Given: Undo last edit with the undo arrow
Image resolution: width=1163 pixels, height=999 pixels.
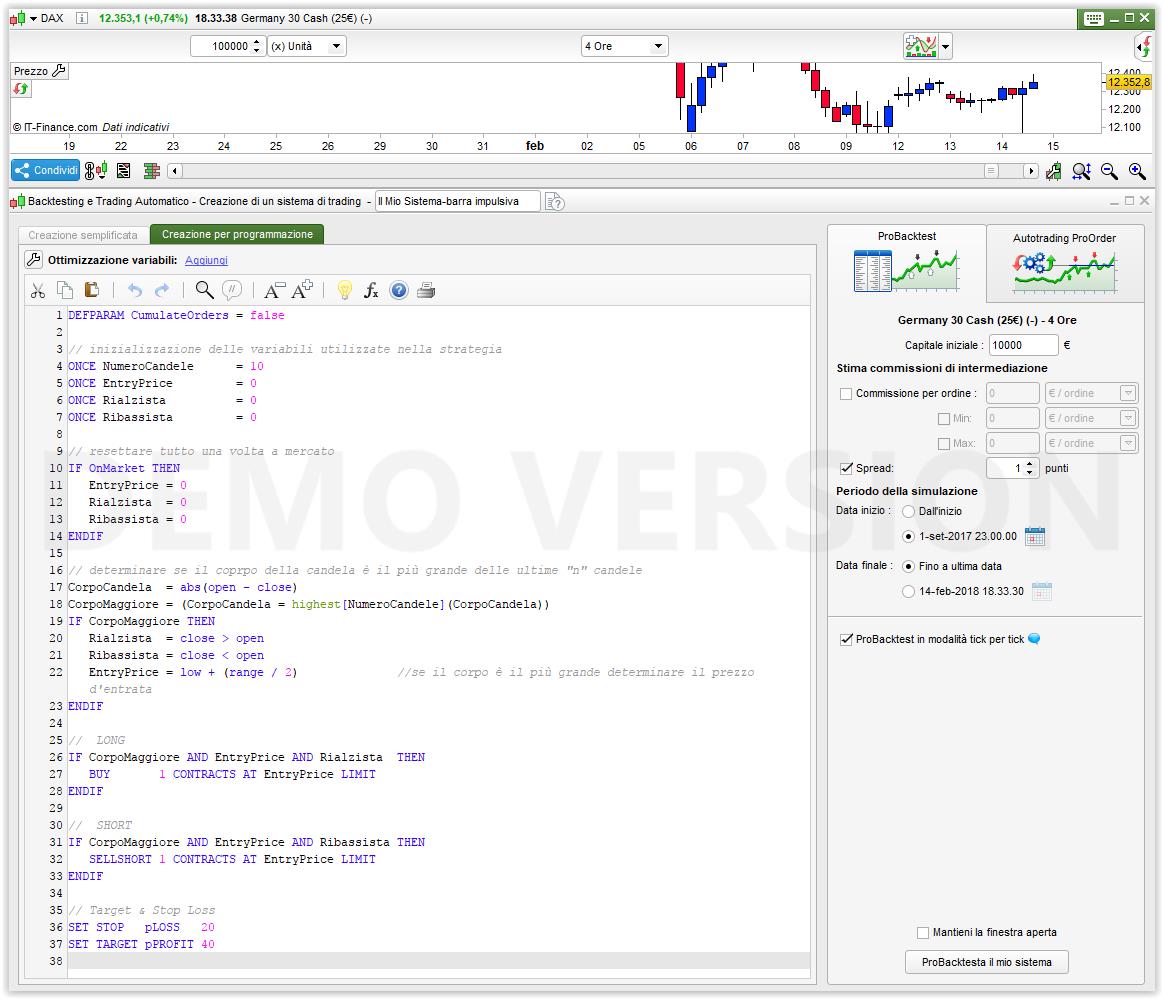Looking at the screenshot, I should [x=134, y=290].
